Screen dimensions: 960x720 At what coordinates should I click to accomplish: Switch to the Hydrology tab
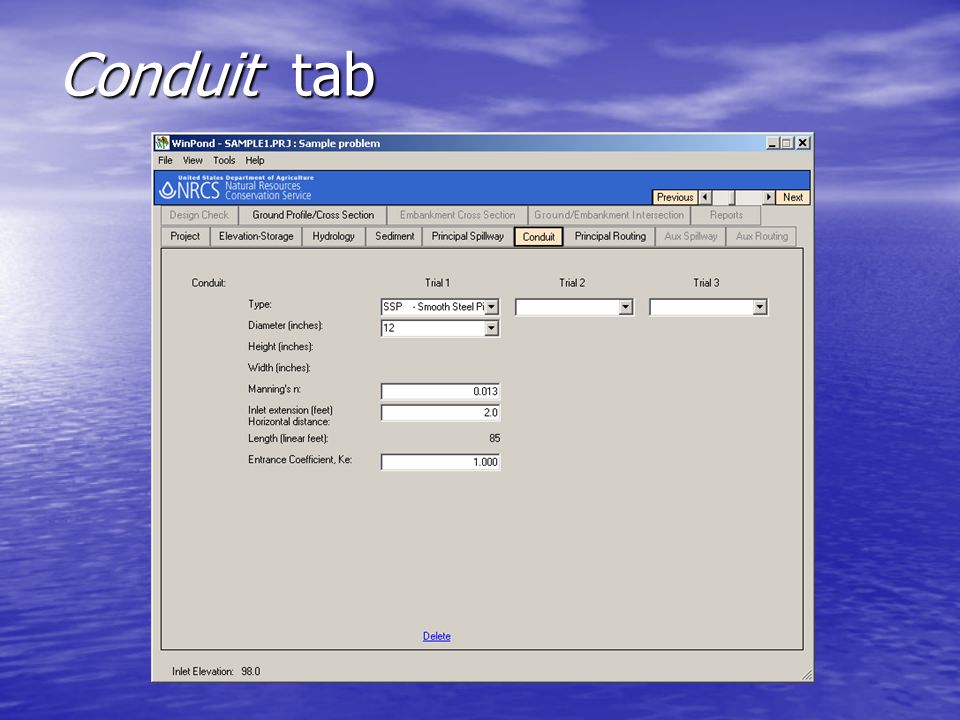pyautogui.click(x=333, y=236)
